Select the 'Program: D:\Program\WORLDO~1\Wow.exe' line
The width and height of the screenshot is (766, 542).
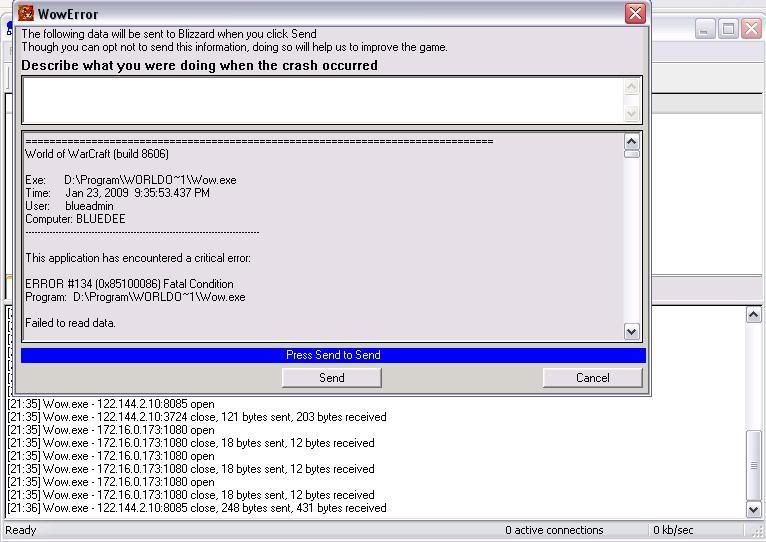pyautogui.click(x=135, y=297)
